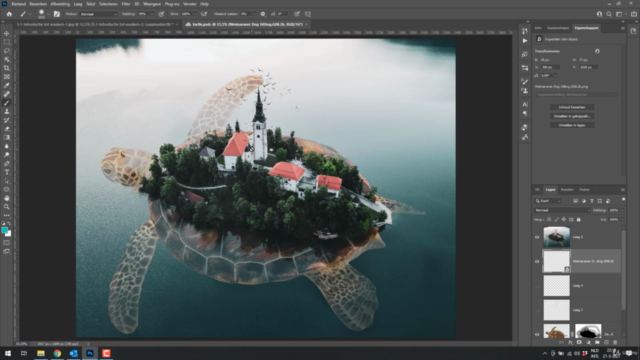Click the search icon at top right
Viewport: 640px width, 360px height.
[609, 14]
